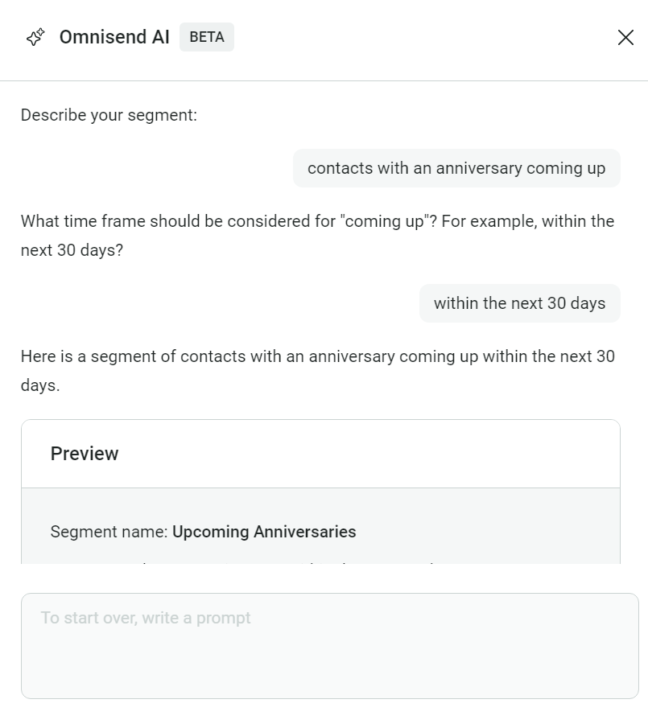Click "next 30 days?" ending the AI question
The width and height of the screenshot is (648, 720).
click(x=72, y=250)
